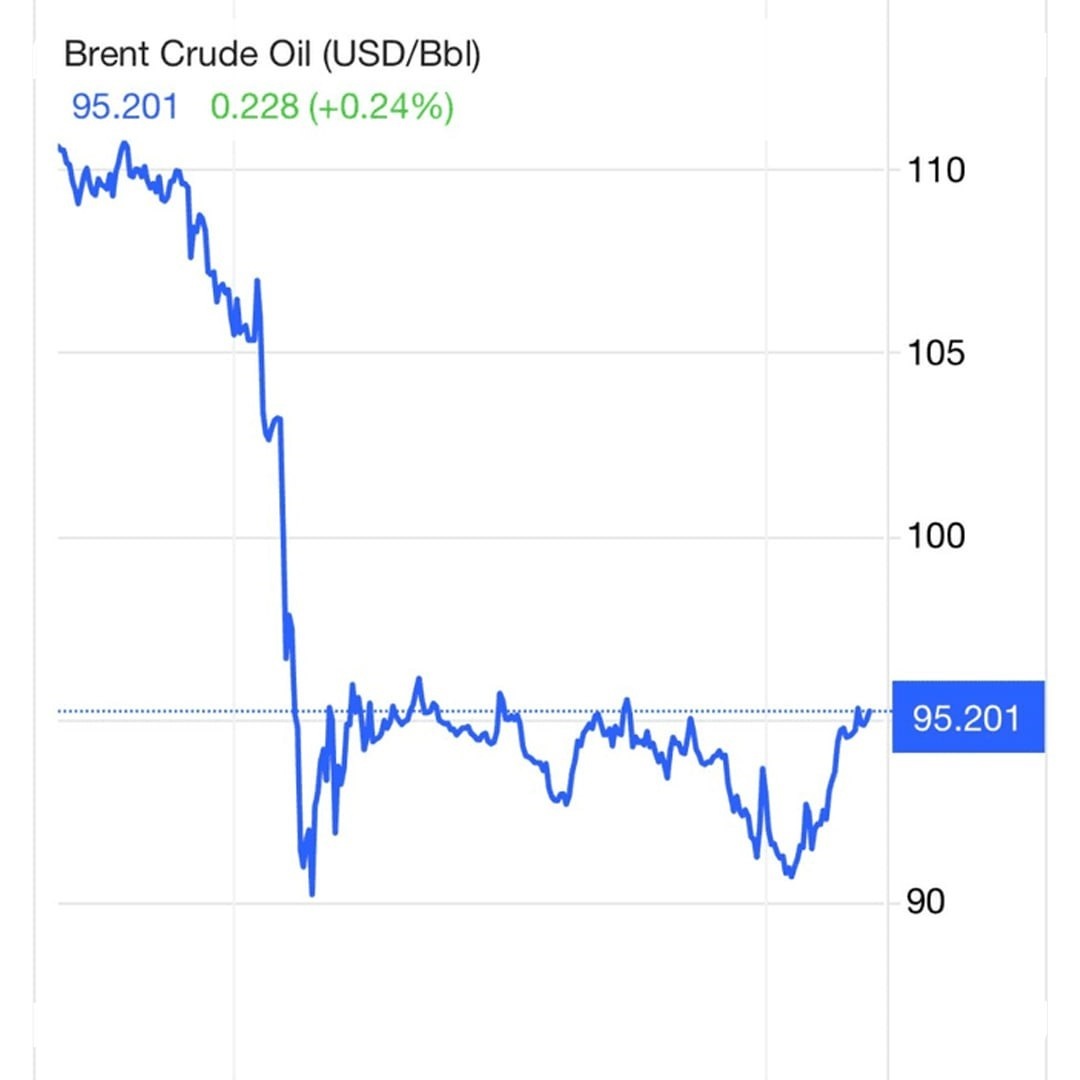Screen dimensions: 1080x1080
Task: Click the 90 horizontal gridline
Action: 550,904
